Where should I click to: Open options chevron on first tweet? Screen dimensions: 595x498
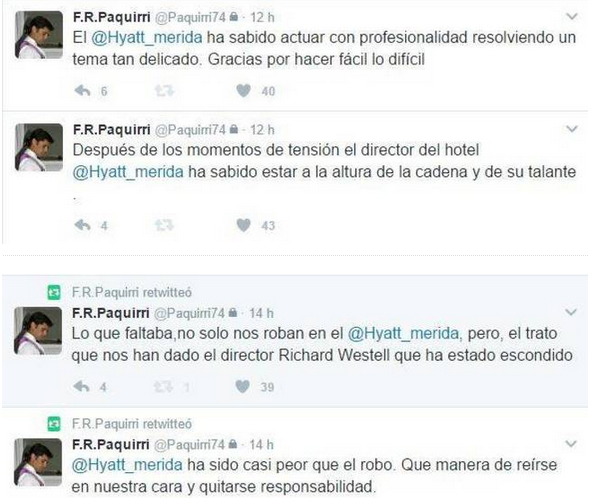[x=572, y=16]
